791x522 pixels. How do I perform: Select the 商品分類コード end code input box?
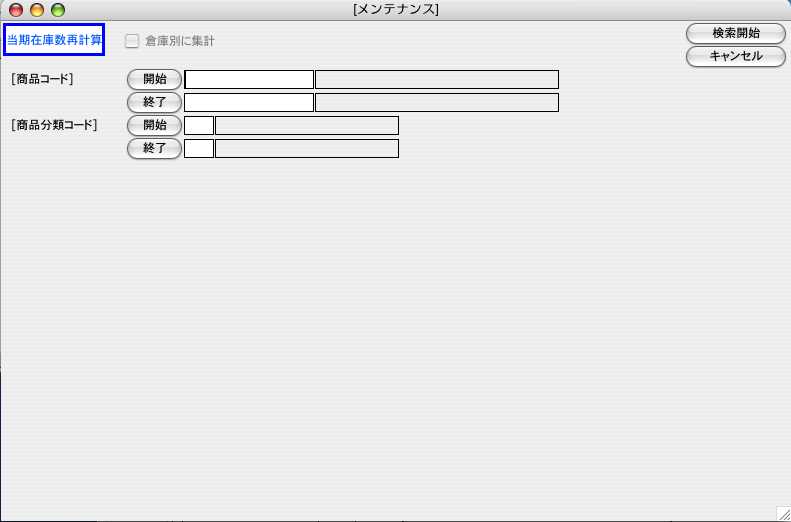199,148
